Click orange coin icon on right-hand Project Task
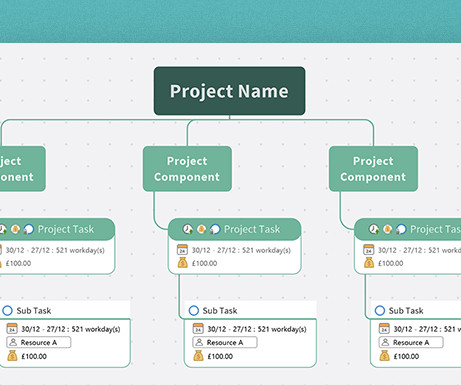This screenshot has width=461, height=385. pos(387,229)
